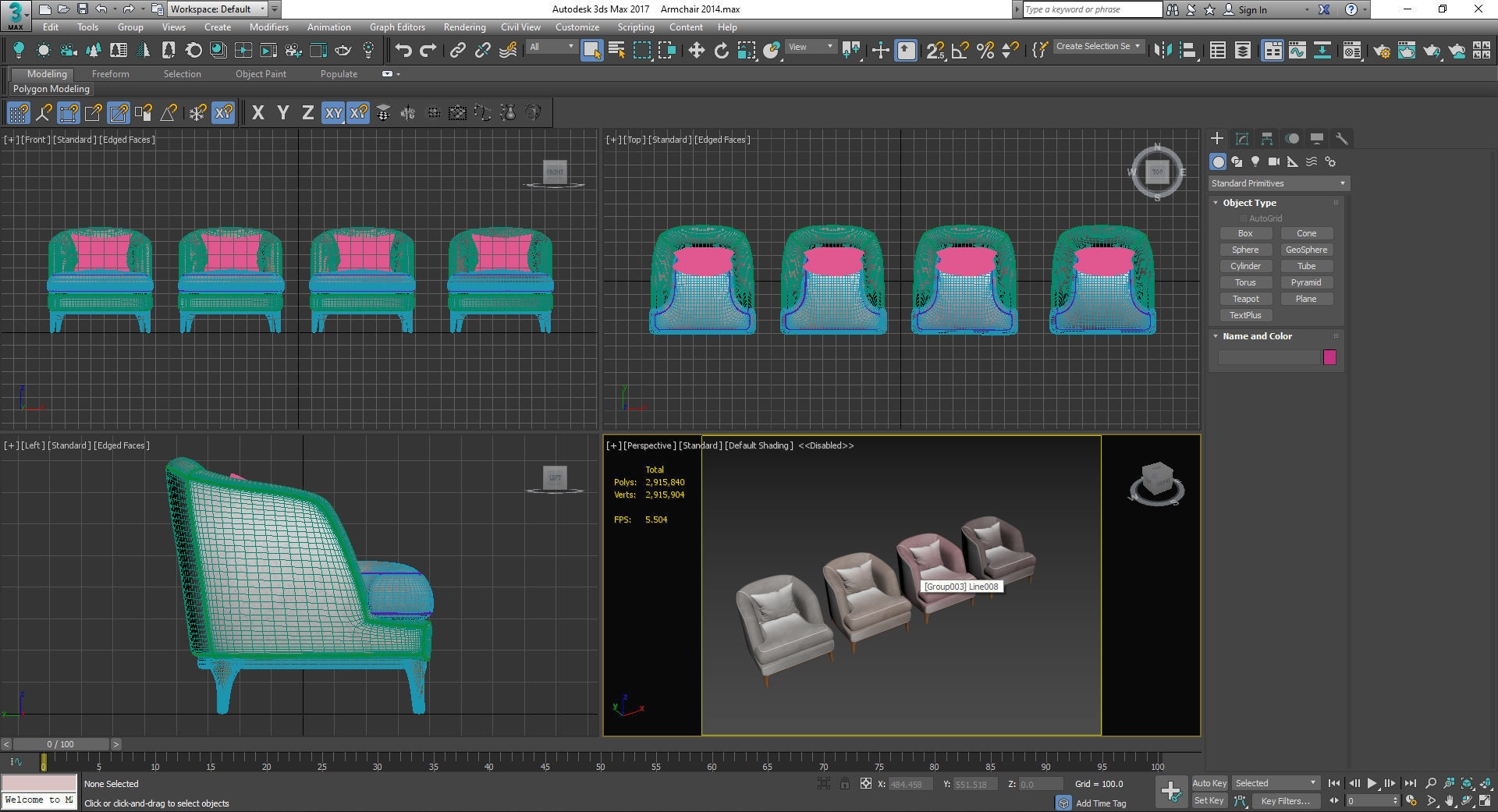
Task: Click the object name input field
Action: click(x=1269, y=357)
